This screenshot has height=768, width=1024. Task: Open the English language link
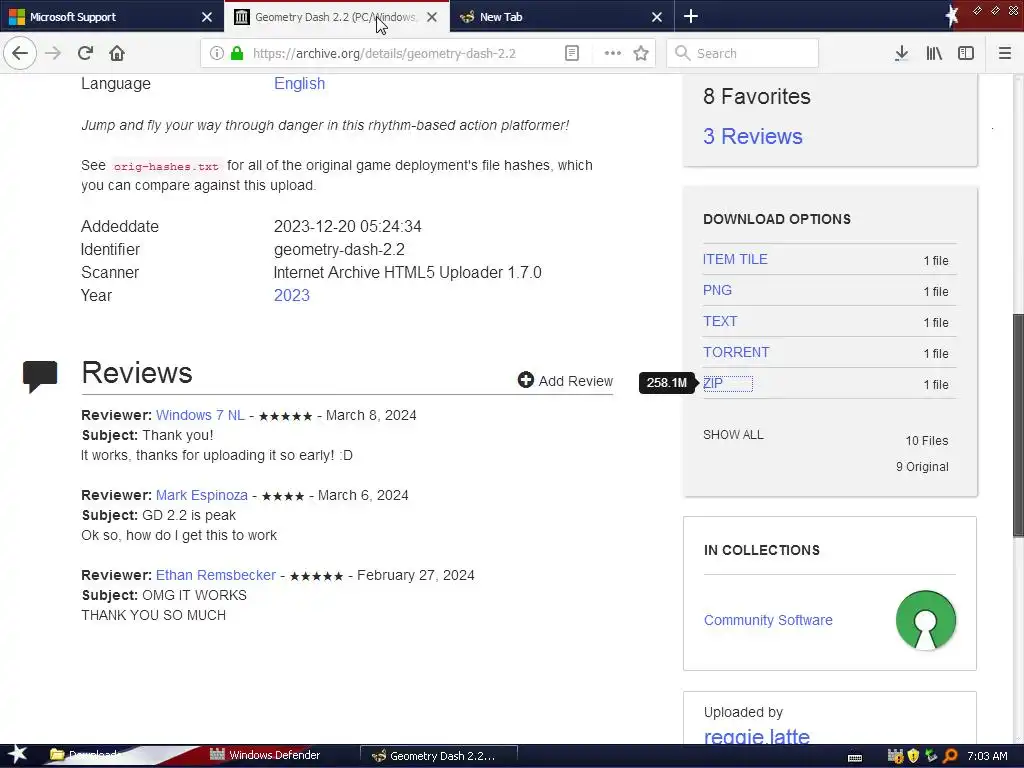299,84
